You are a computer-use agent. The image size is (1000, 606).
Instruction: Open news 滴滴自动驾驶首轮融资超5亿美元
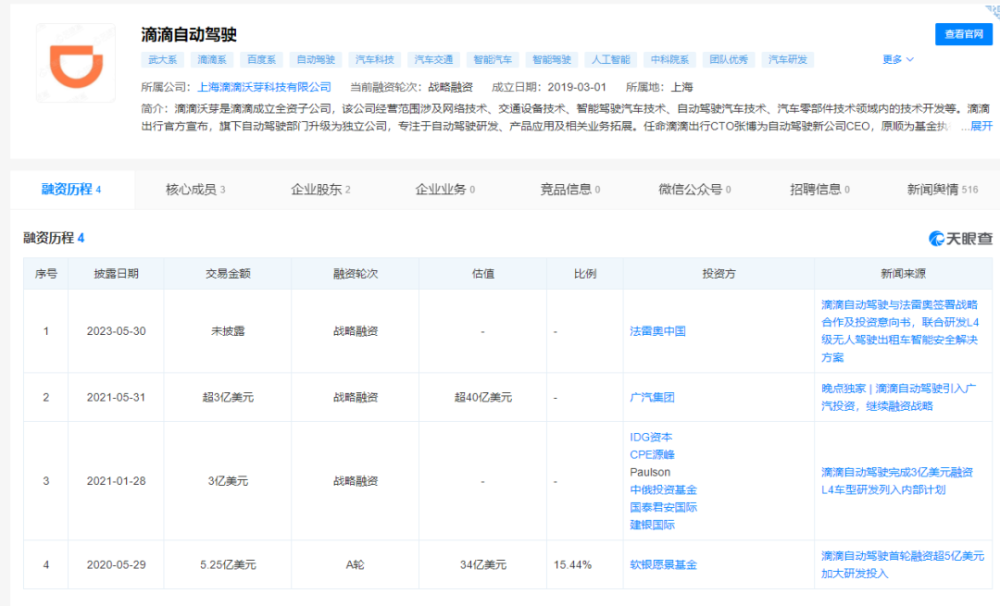[902, 565]
